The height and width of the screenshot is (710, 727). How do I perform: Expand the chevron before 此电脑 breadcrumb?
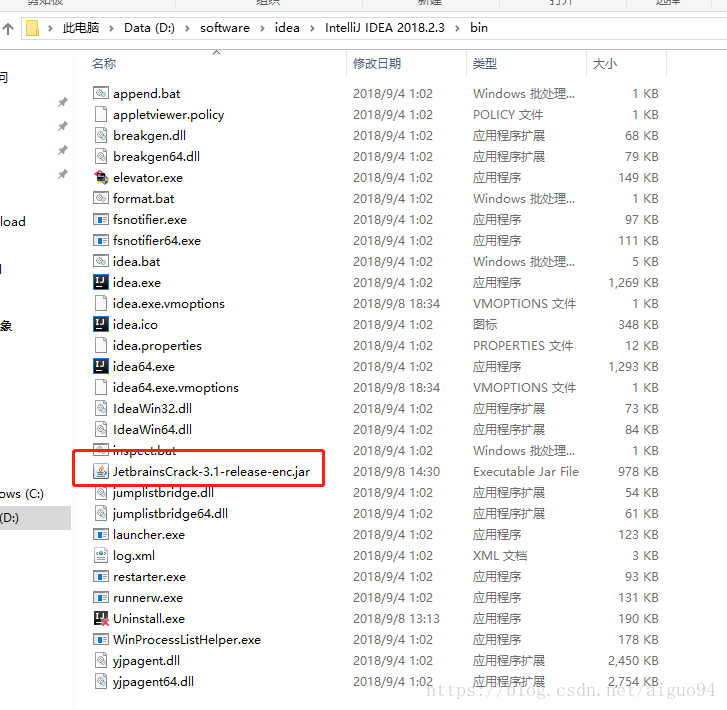click(50, 28)
